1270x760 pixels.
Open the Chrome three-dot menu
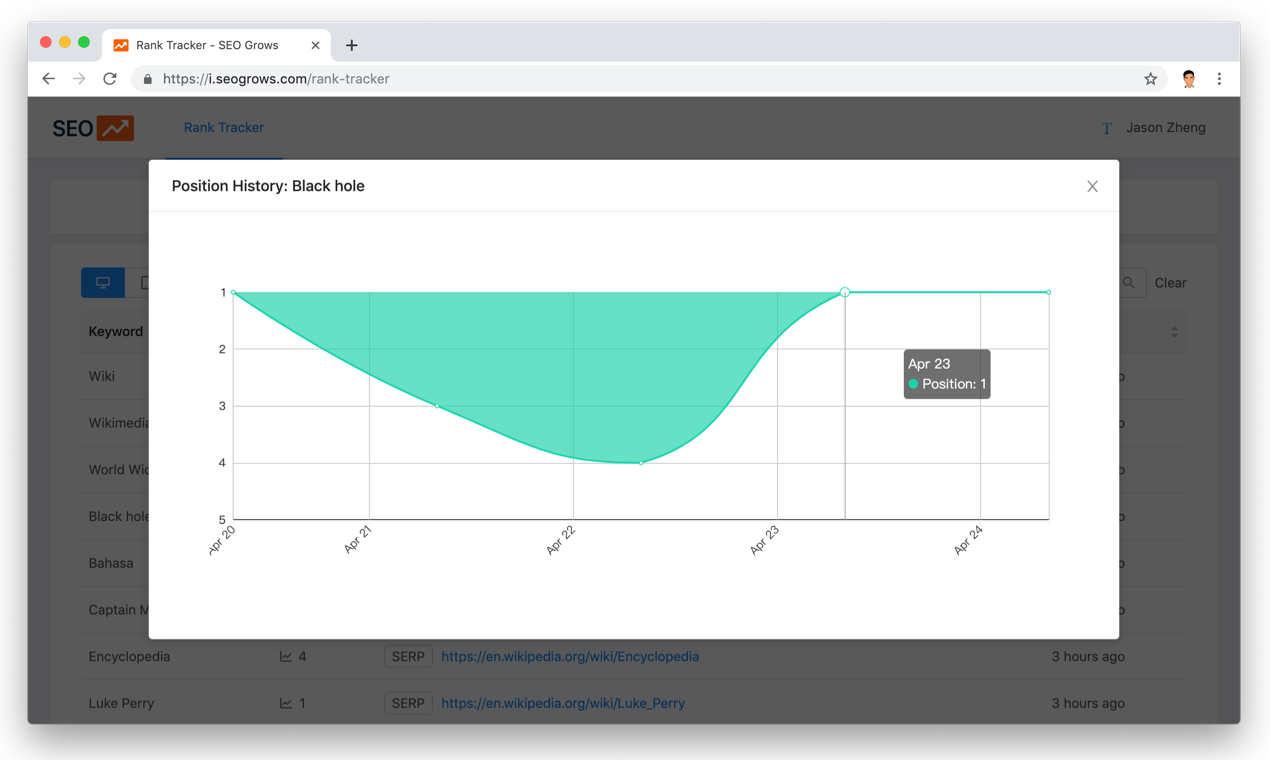[x=1219, y=79]
